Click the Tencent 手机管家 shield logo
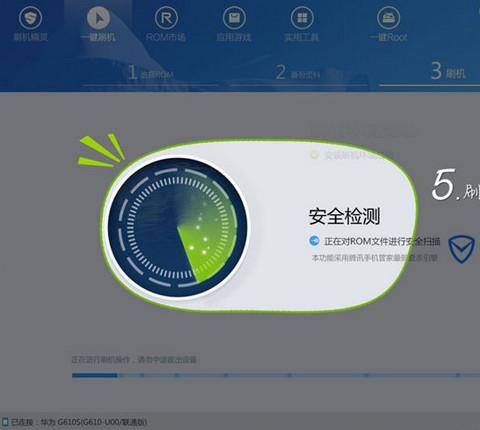 [x=461, y=249]
